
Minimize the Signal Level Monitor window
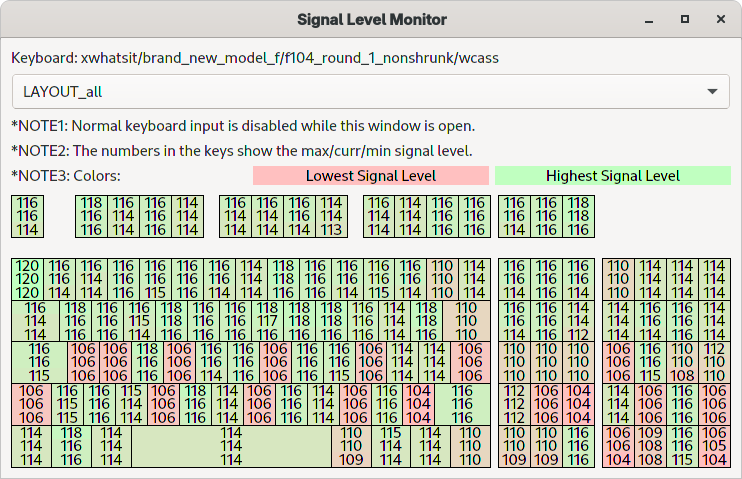[649, 19]
